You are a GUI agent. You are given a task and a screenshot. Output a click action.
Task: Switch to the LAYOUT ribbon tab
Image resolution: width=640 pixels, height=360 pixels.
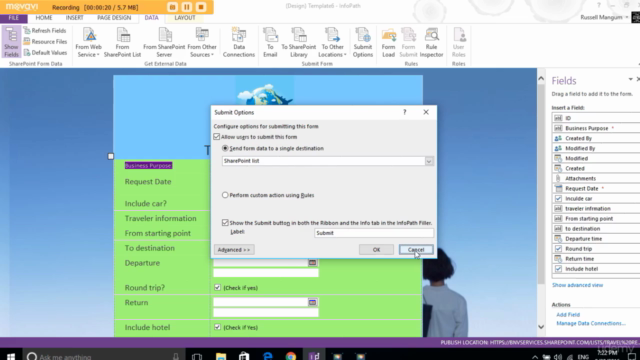pos(185,18)
